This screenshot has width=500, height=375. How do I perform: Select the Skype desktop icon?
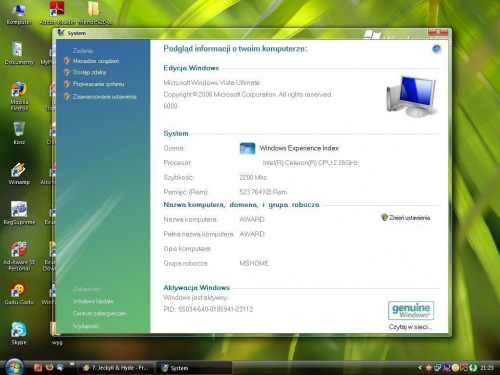click(19, 333)
